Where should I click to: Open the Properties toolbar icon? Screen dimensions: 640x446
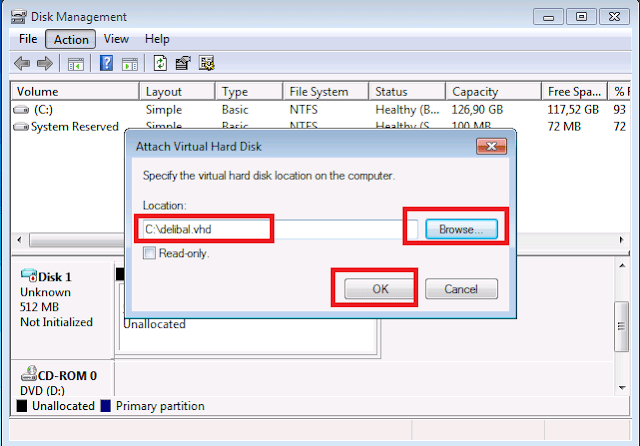[183, 63]
